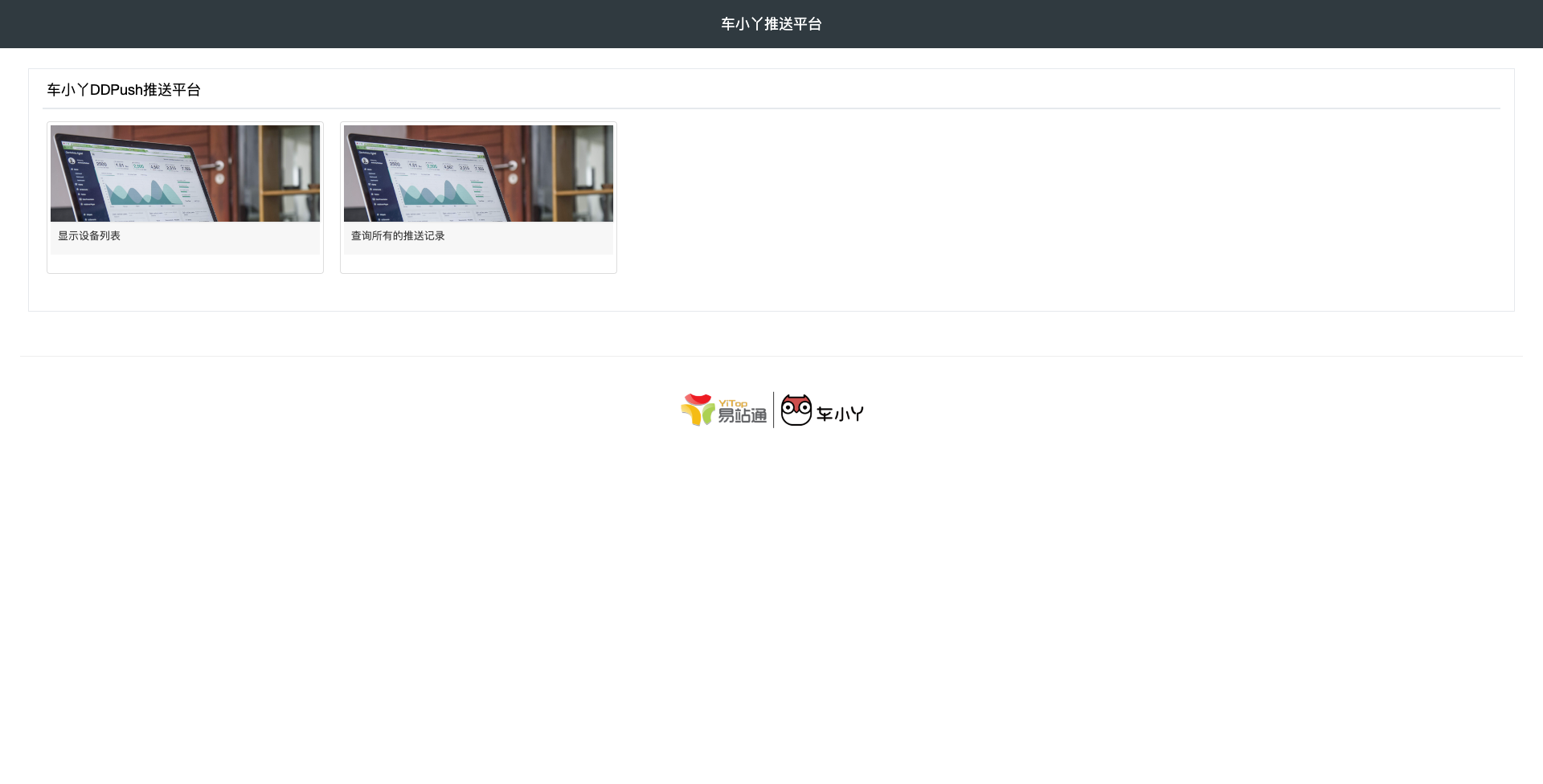Click the door handle in the device list image
Screen dimensions: 1543x784
point(215,167)
